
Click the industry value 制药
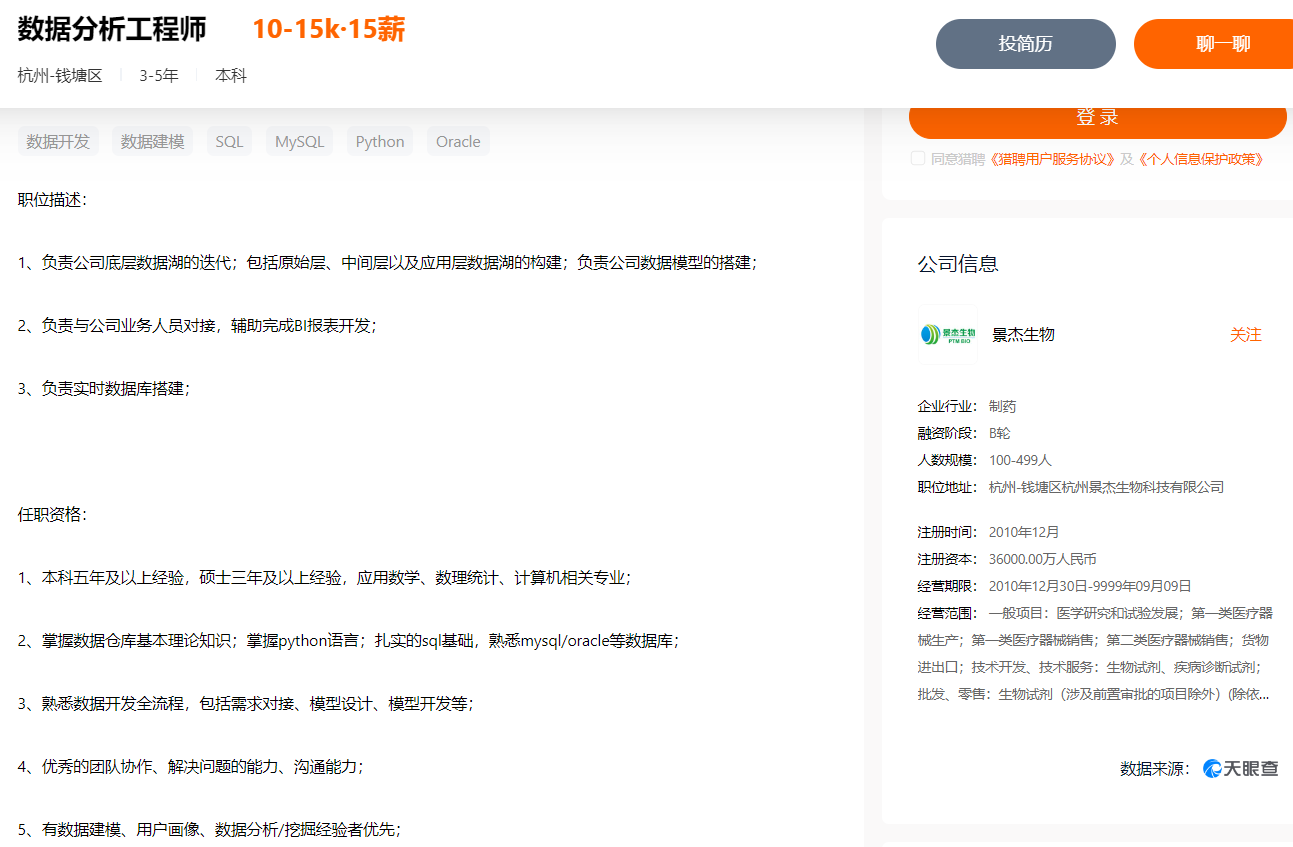point(1002,407)
